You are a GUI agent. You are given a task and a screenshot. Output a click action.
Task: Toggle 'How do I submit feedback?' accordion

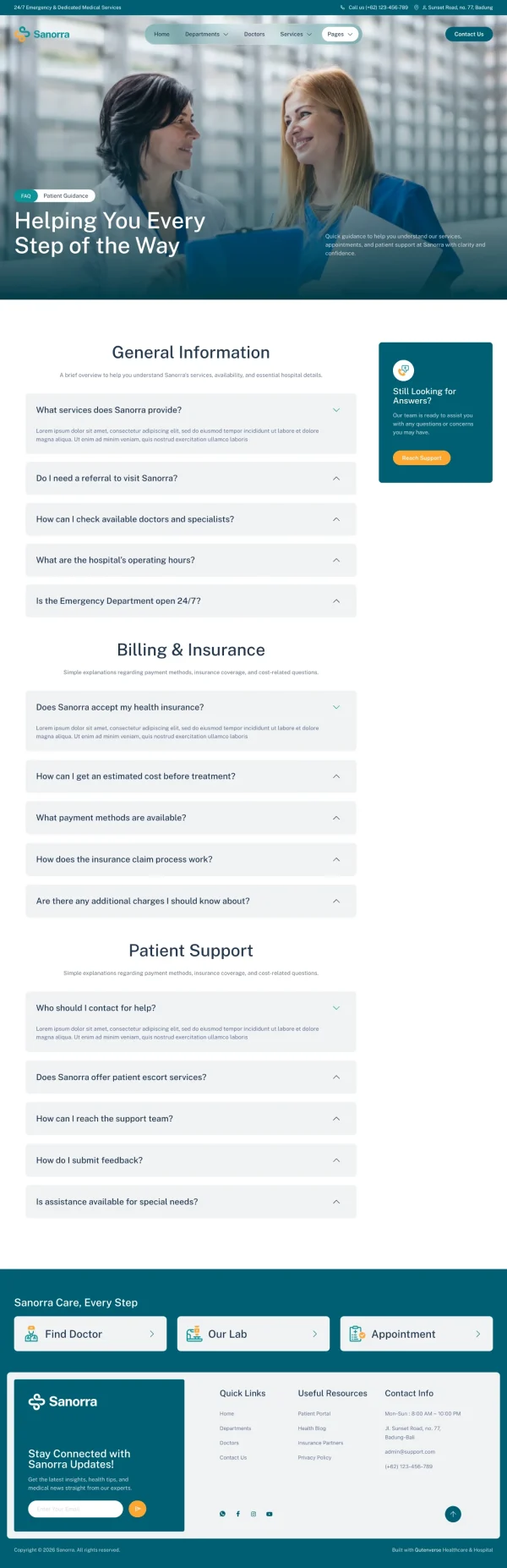pyautogui.click(x=190, y=1160)
